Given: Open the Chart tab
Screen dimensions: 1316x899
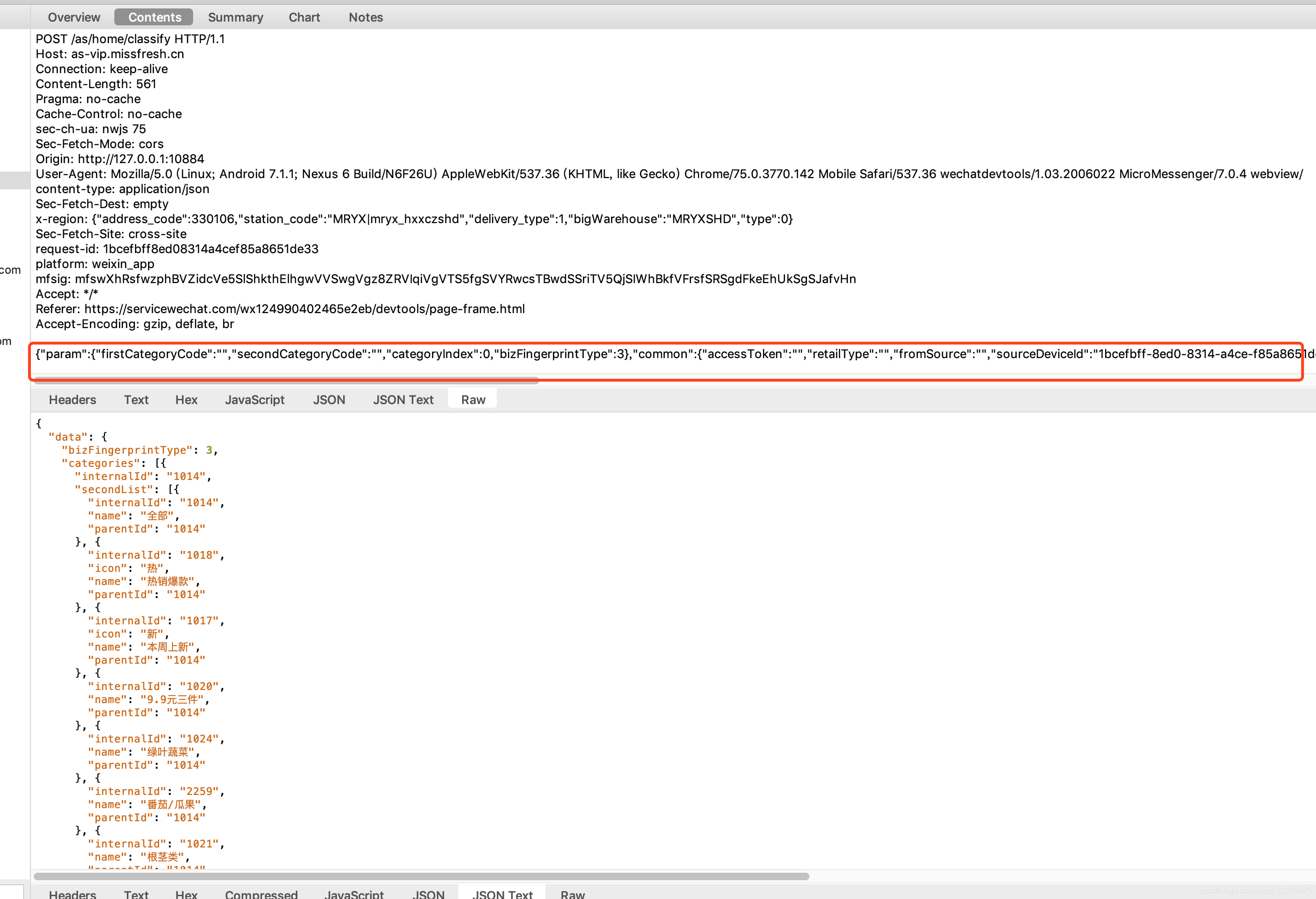Looking at the screenshot, I should pos(305,17).
